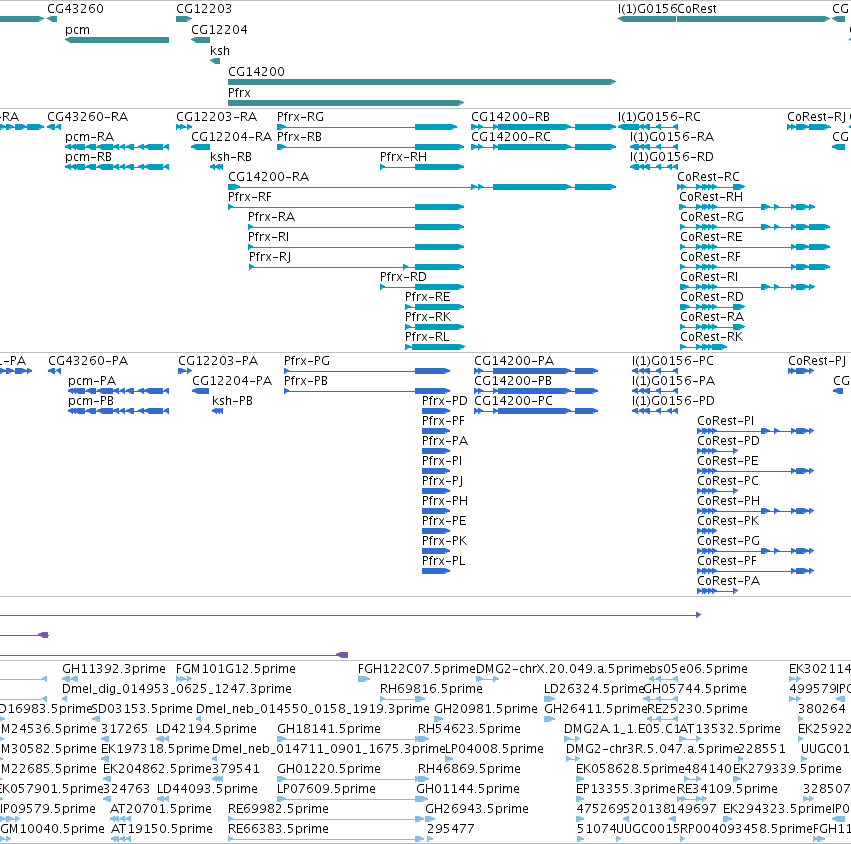Image resolution: width=851 pixels, height=844 pixels.
Task: Select protein Pfrx-PA
Action: (x=436, y=452)
